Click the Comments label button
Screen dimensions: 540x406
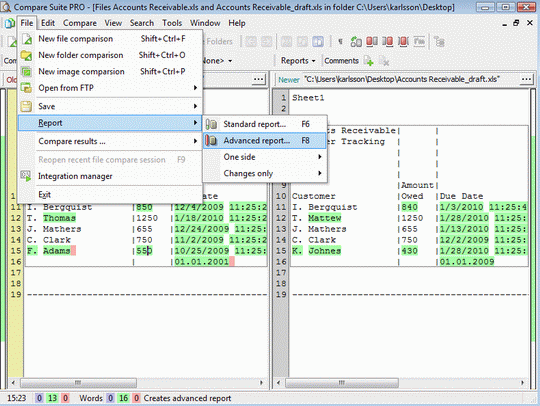341,61
